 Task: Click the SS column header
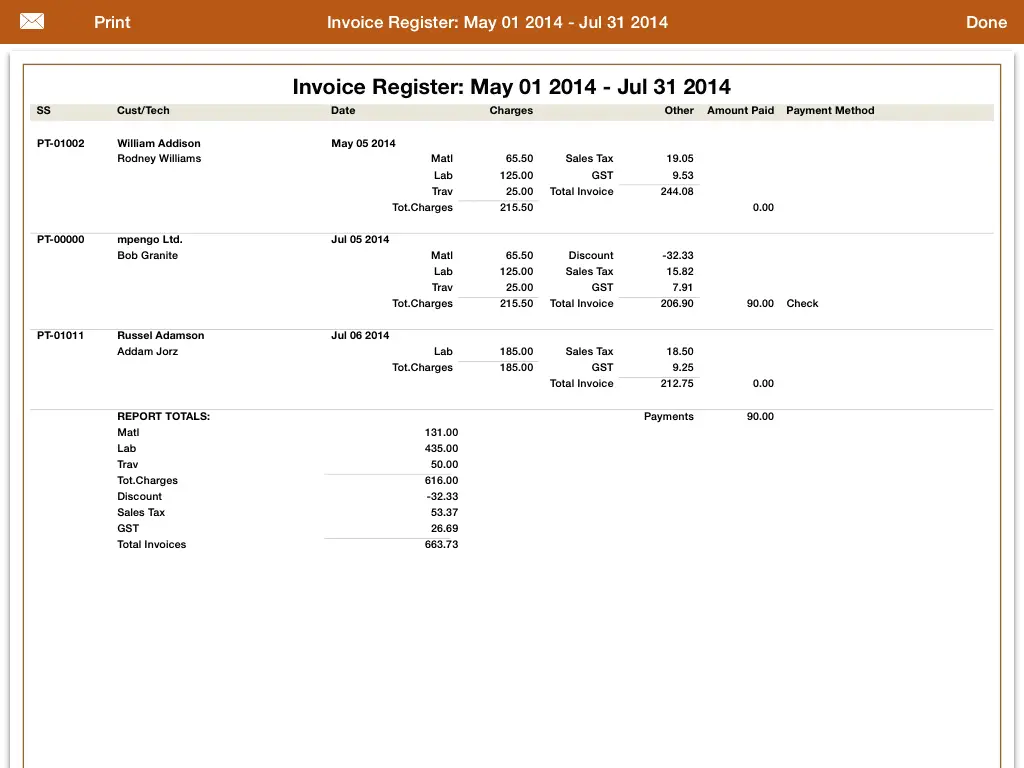click(x=44, y=110)
